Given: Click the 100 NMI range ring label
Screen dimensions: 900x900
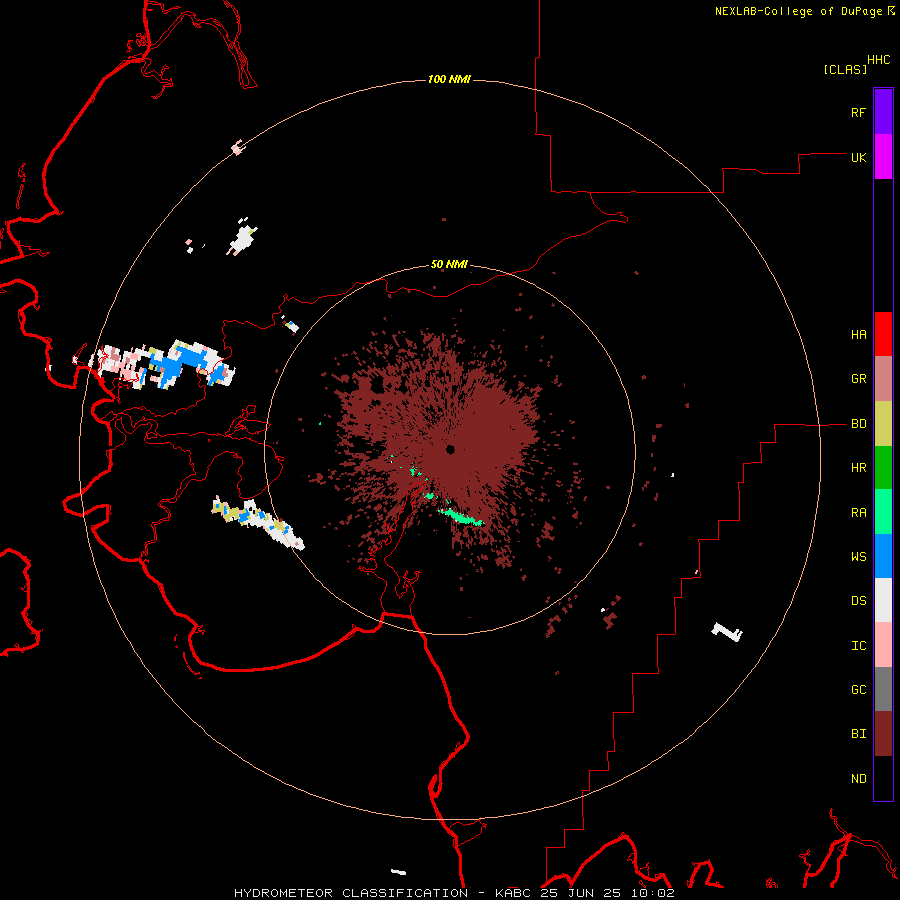Looking at the screenshot, I should coord(449,79).
